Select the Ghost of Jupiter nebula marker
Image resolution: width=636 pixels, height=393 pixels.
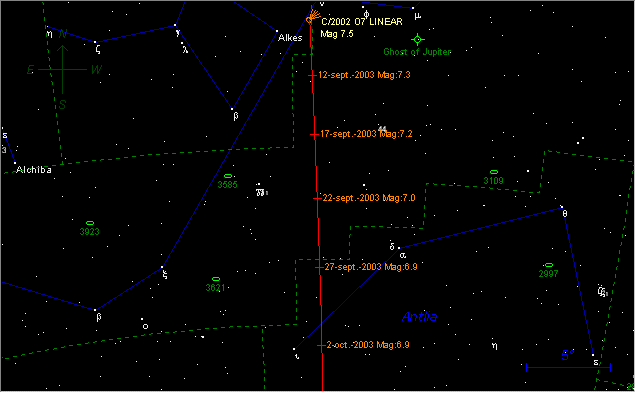click(x=417, y=39)
